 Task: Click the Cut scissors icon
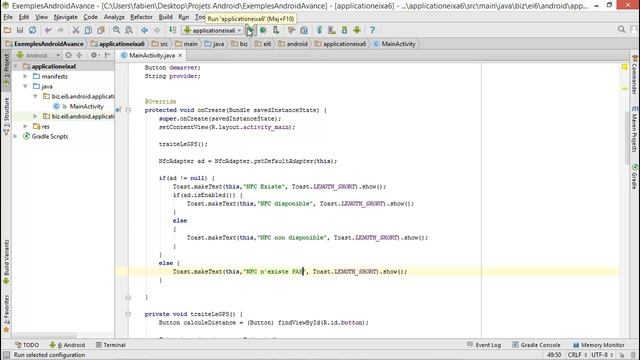point(76,30)
